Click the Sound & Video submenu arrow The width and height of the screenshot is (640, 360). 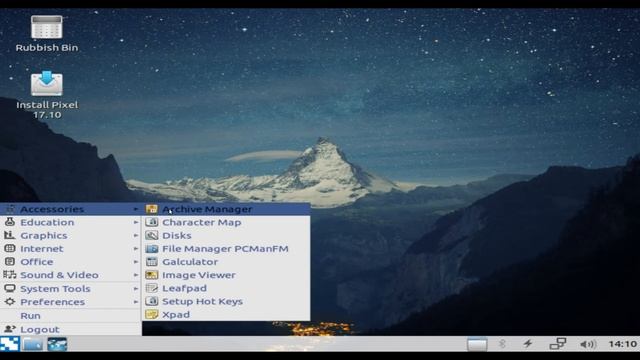tap(136, 275)
